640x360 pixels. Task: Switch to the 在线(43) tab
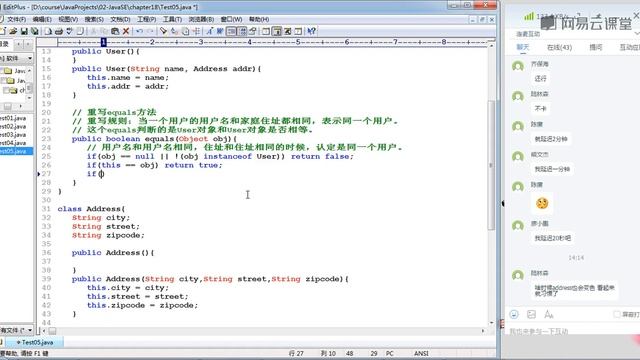[559, 47]
